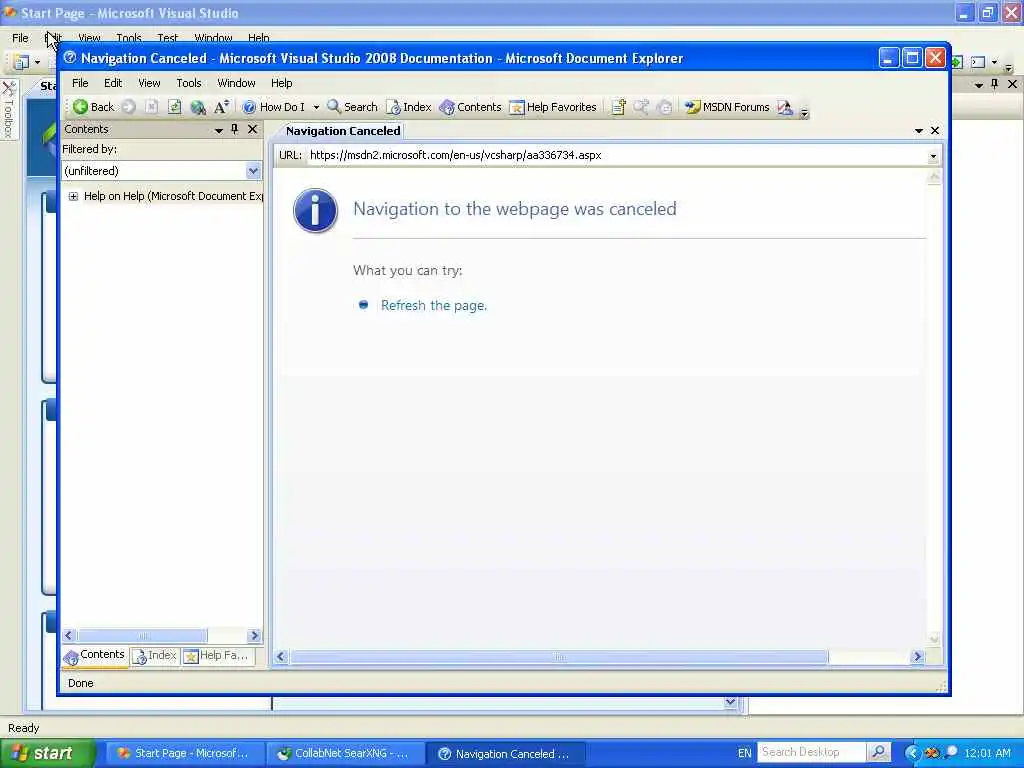This screenshot has height=768, width=1024.
Task: Click the Refresh the page link
Action: [x=434, y=305]
